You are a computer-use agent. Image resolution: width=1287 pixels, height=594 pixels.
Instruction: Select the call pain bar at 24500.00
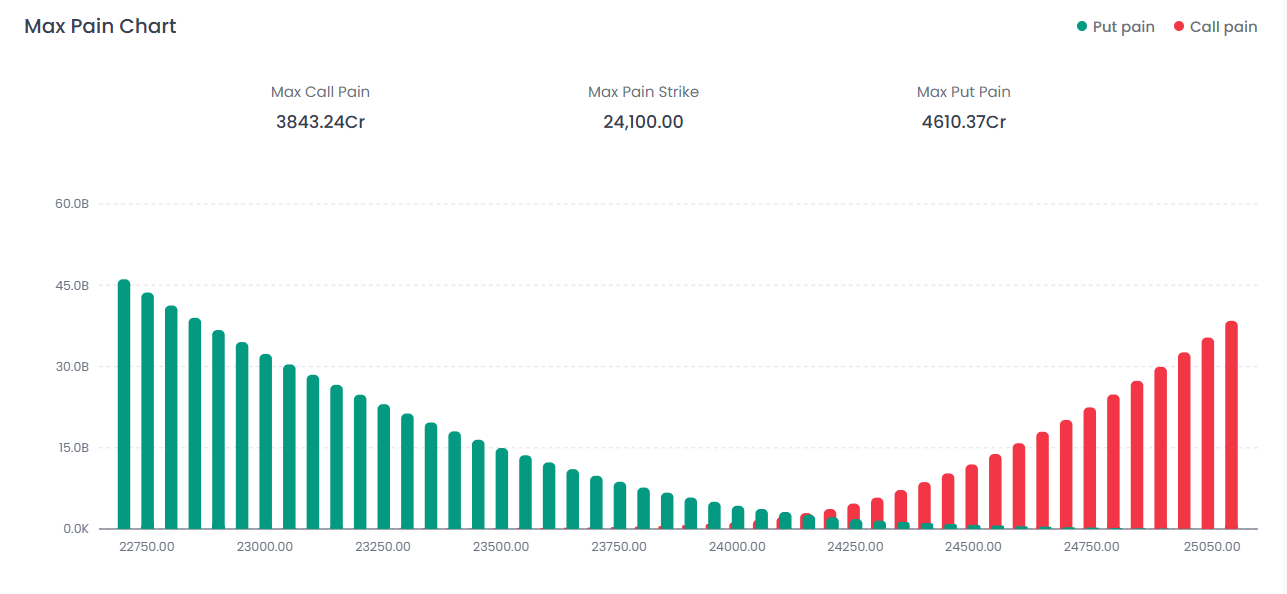pyautogui.click(x=972, y=497)
